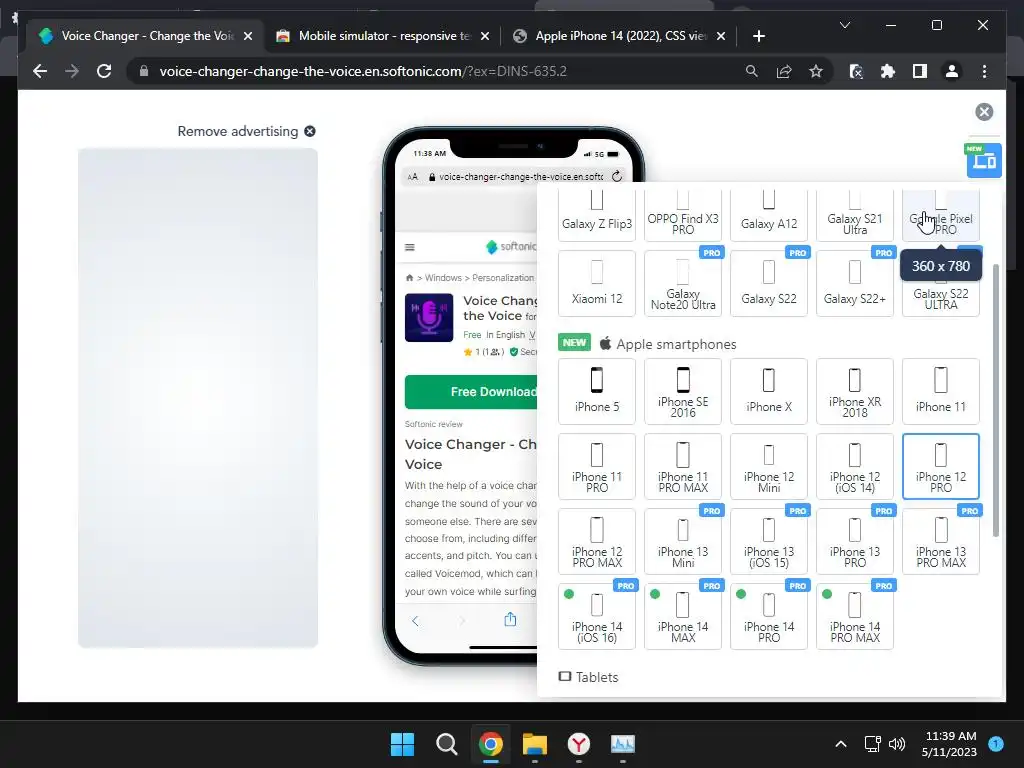Image resolution: width=1024 pixels, height=768 pixels.
Task: Switch to Mobile simulator browser tab
Action: 383,36
